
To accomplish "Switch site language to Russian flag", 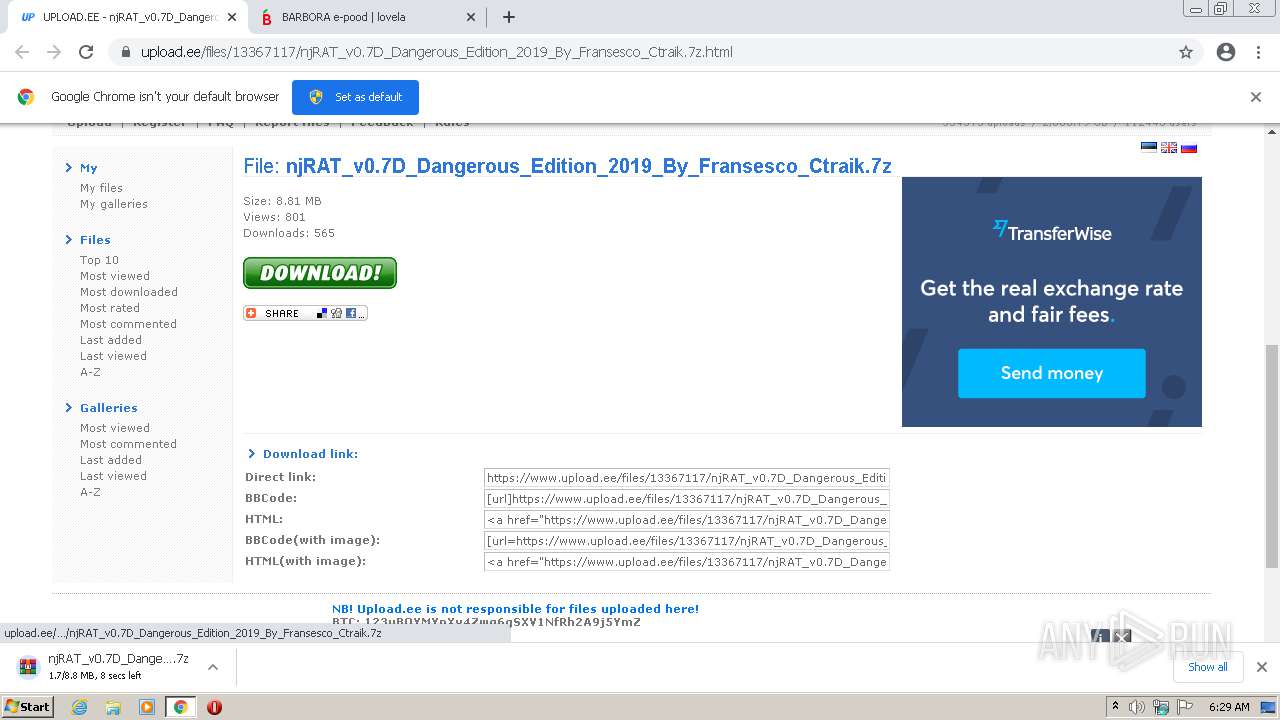I will click(x=1189, y=148).
